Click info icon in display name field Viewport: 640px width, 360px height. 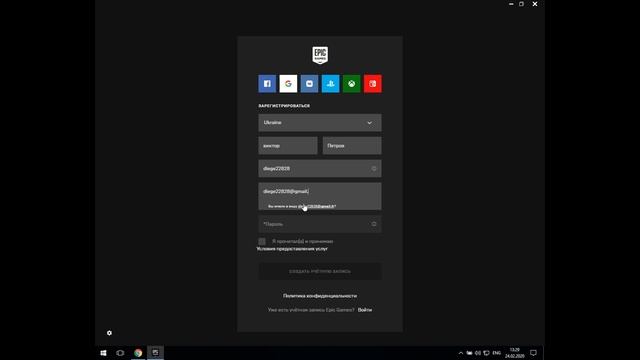click(374, 169)
